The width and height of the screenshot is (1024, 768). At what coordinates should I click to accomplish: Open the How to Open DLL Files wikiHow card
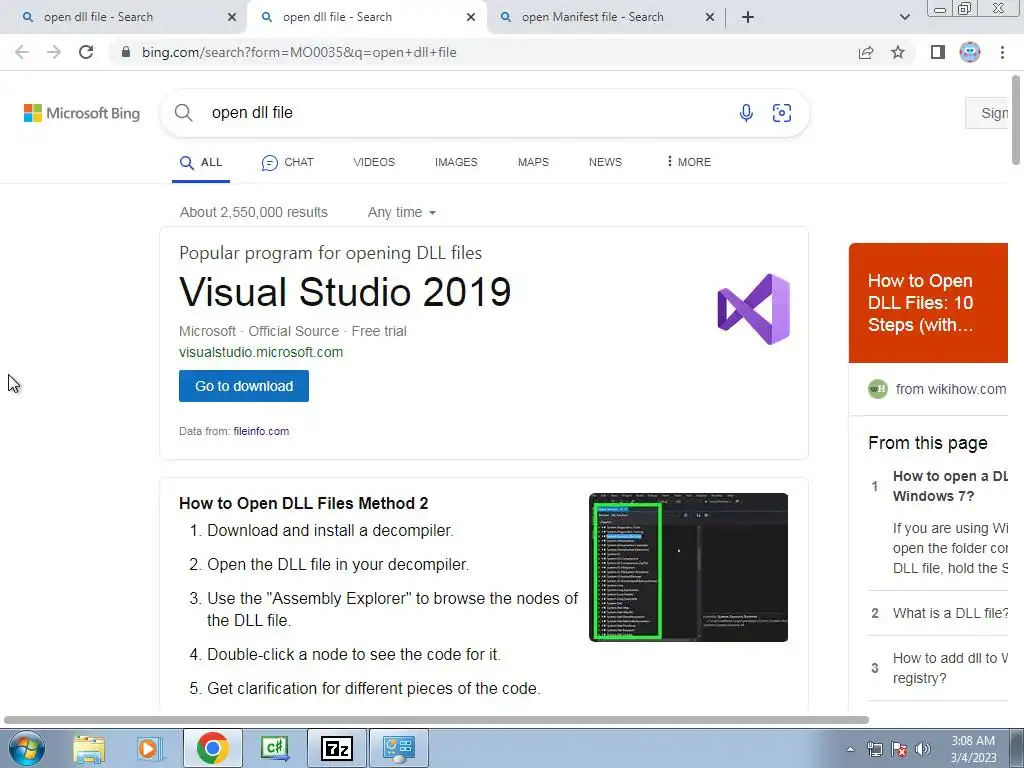tap(928, 303)
